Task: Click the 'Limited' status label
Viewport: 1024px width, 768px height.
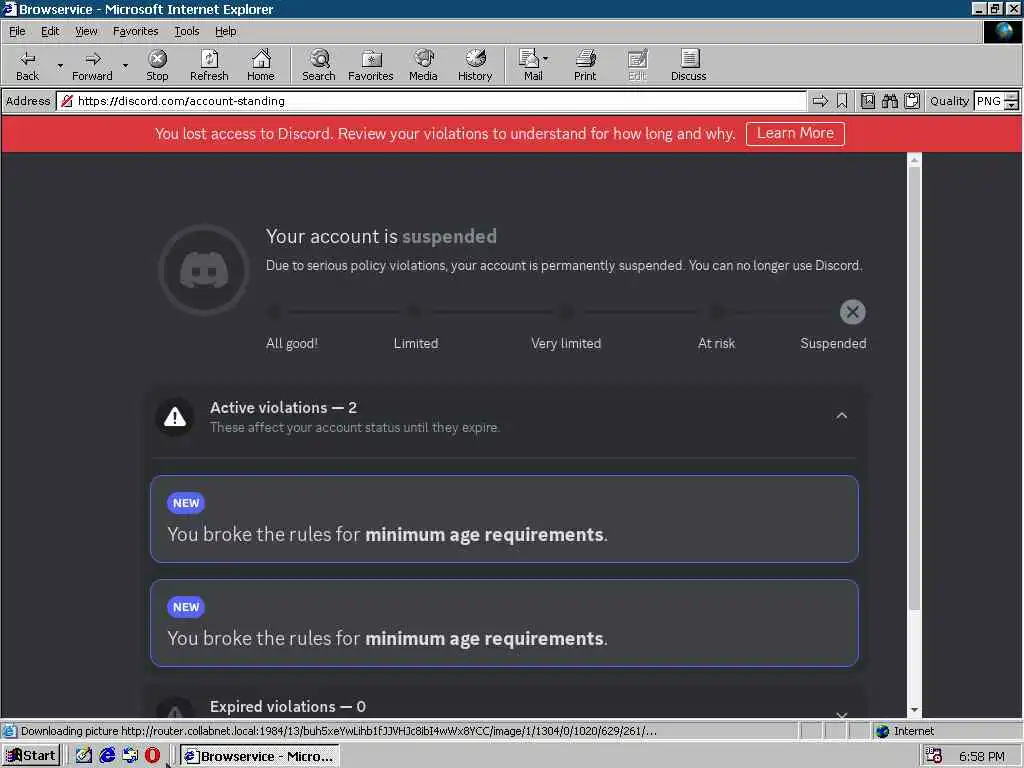Action: point(416,344)
